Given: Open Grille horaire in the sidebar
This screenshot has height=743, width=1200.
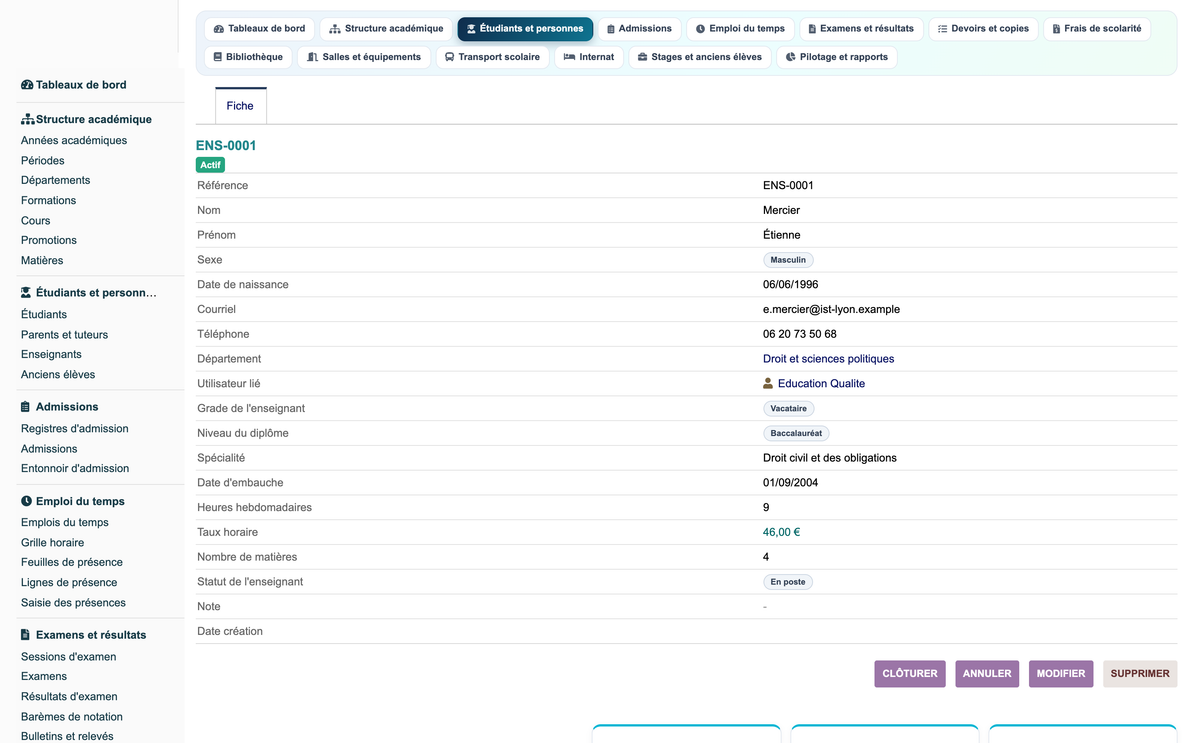Looking at the screenshot, I should (53, 543).
